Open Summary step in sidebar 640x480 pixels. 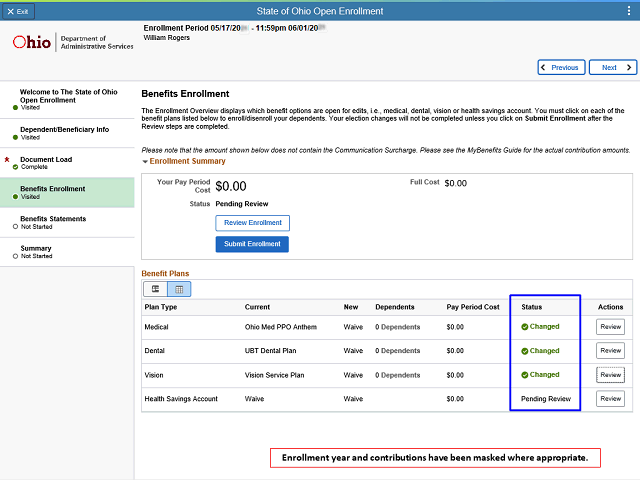tap(67, 252)
